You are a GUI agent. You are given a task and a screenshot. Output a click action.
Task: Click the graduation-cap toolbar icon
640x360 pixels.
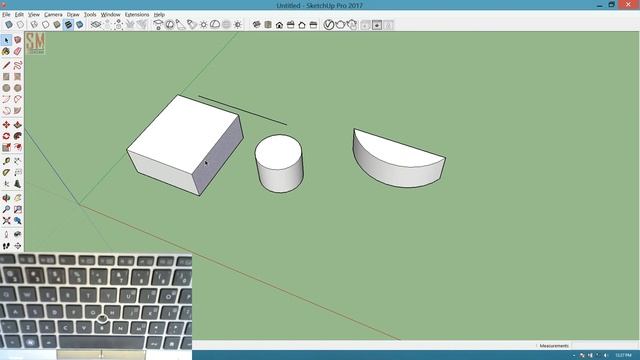point(158,25)
